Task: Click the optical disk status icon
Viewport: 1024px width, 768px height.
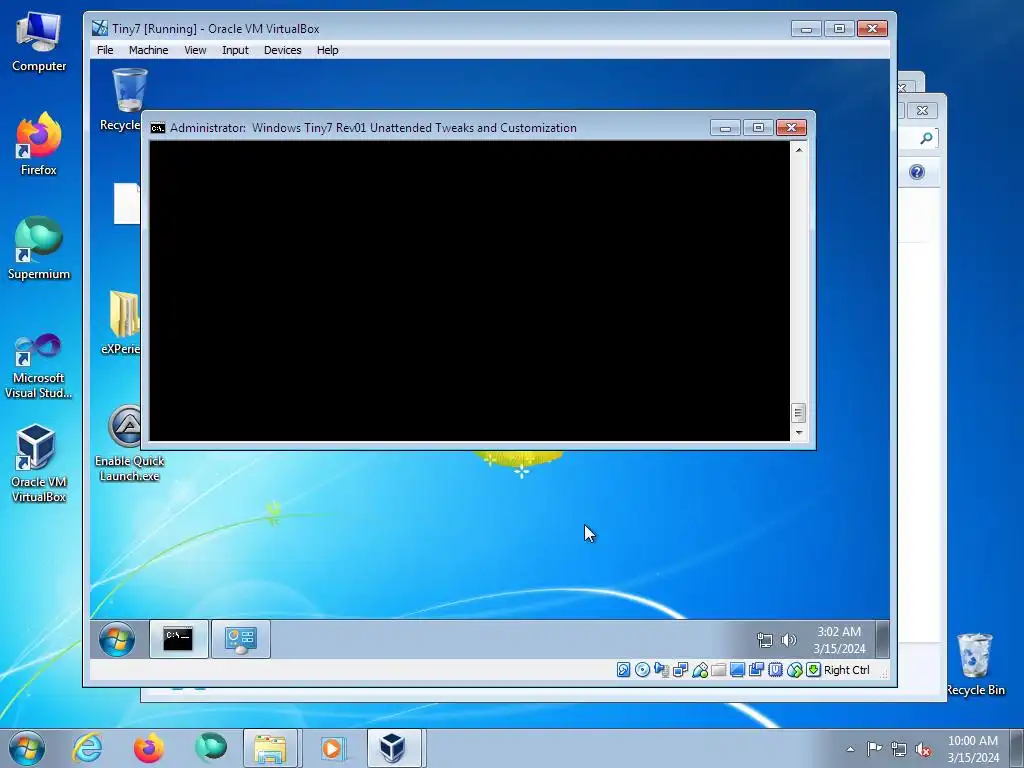Action: 643,670
